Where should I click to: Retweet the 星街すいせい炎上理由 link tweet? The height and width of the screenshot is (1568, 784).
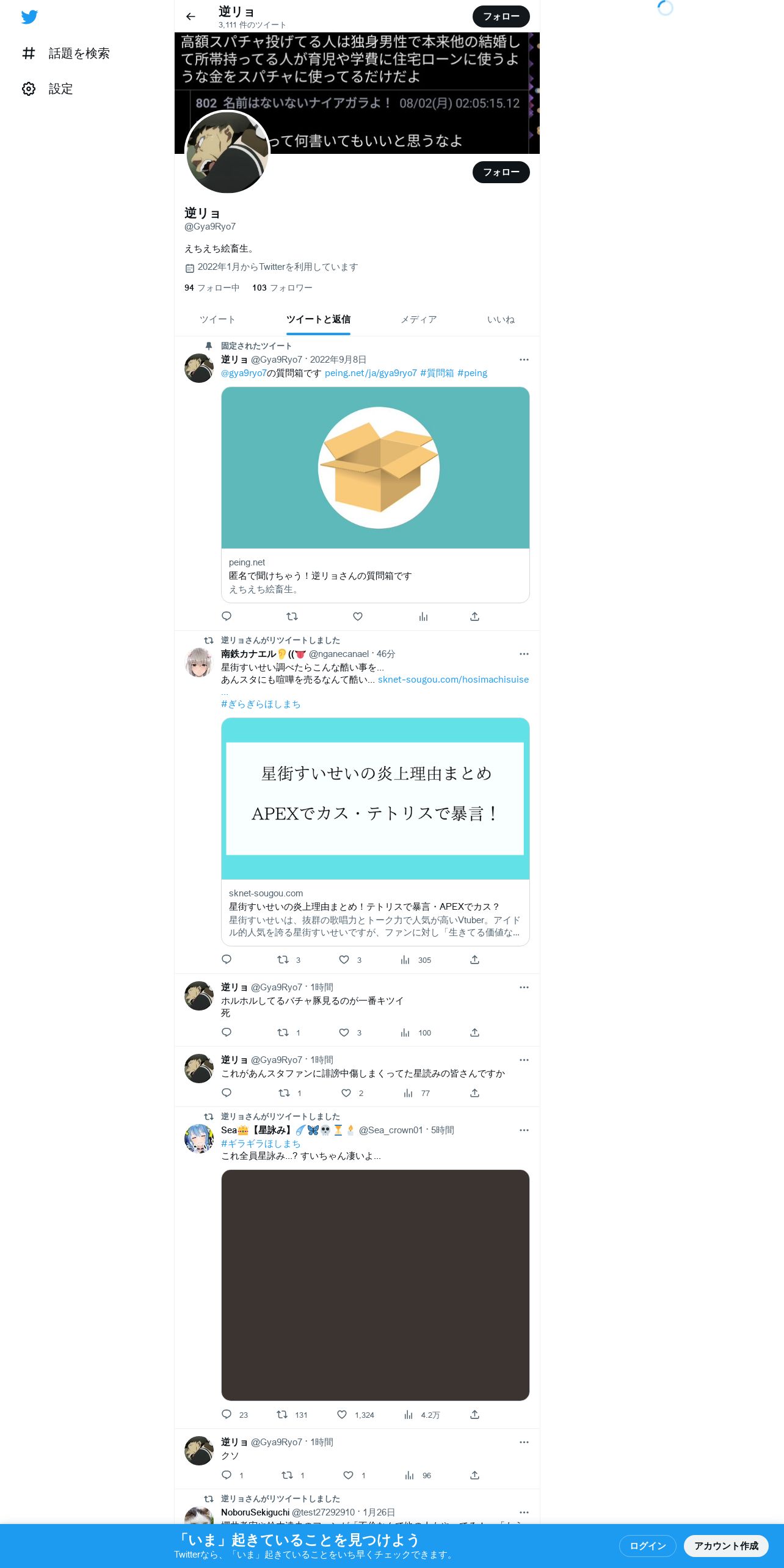coord(283,960)
